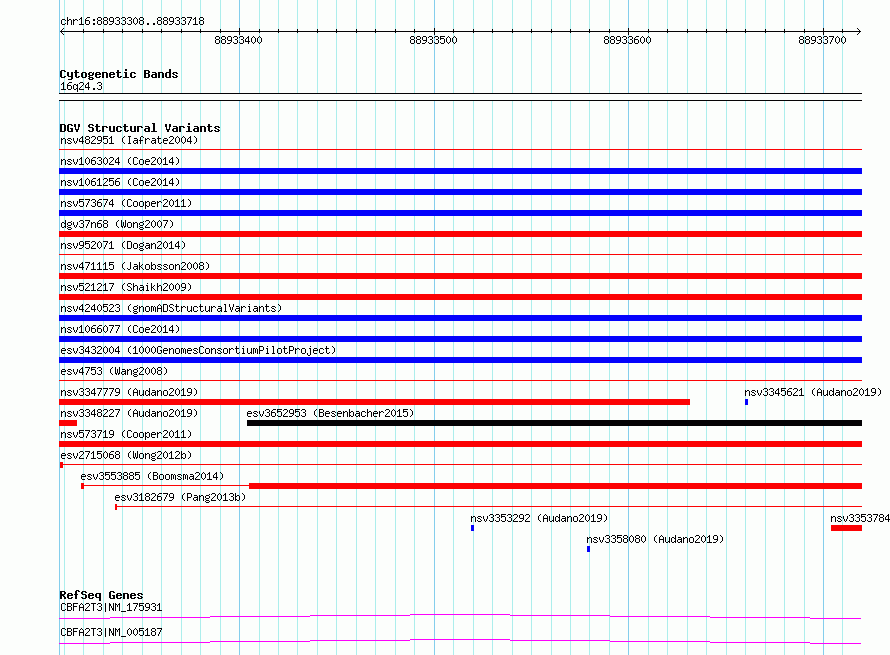
Task: Select the esv3182679 (Pang2013b) label
Action: tap(180, 497)
